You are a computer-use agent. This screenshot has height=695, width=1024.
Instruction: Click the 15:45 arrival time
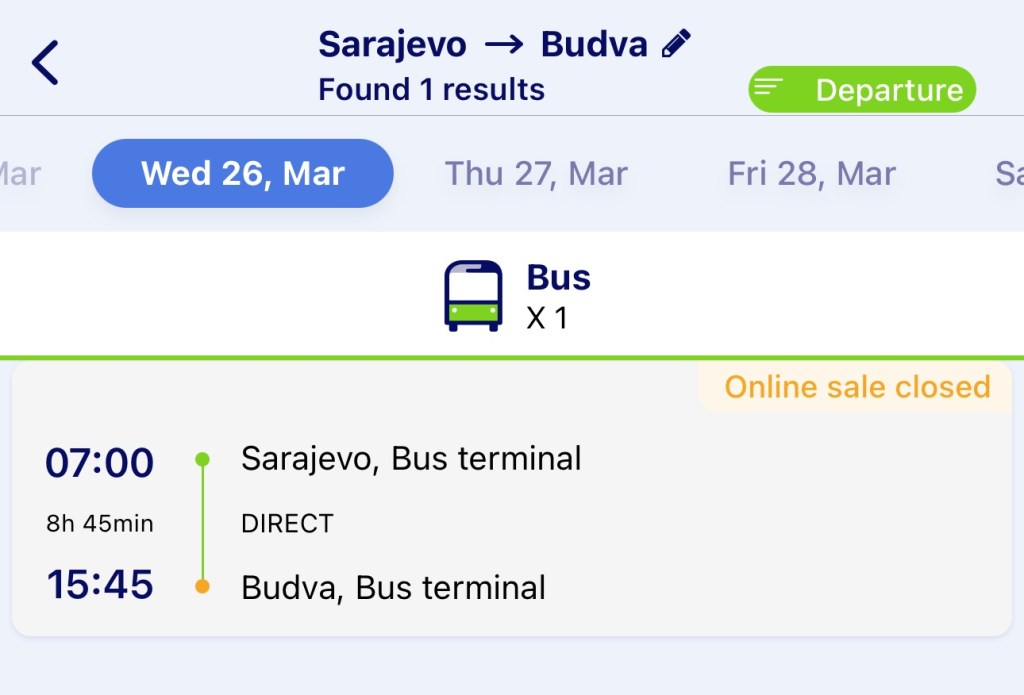(x=100, y=585)
